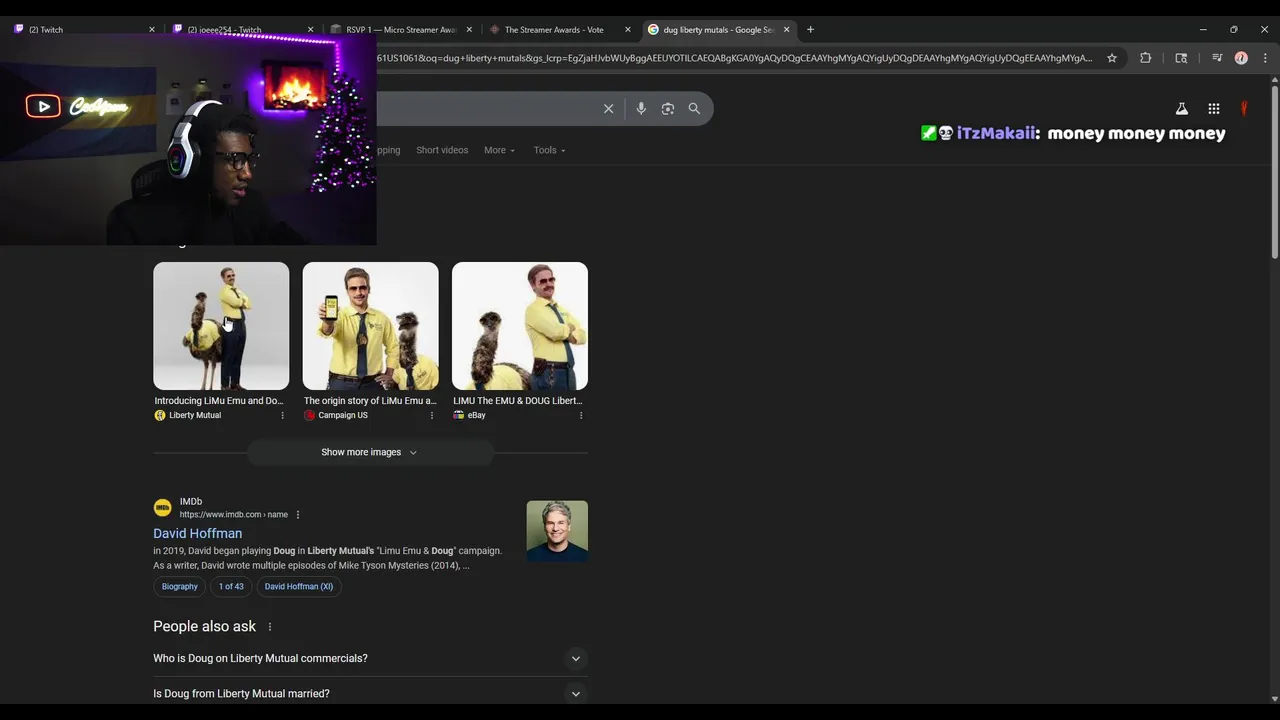This screenshot has width=1280, height=720.
Task: Open Introducing LiMu Emu and Doug caption
Action: [219, 401]
